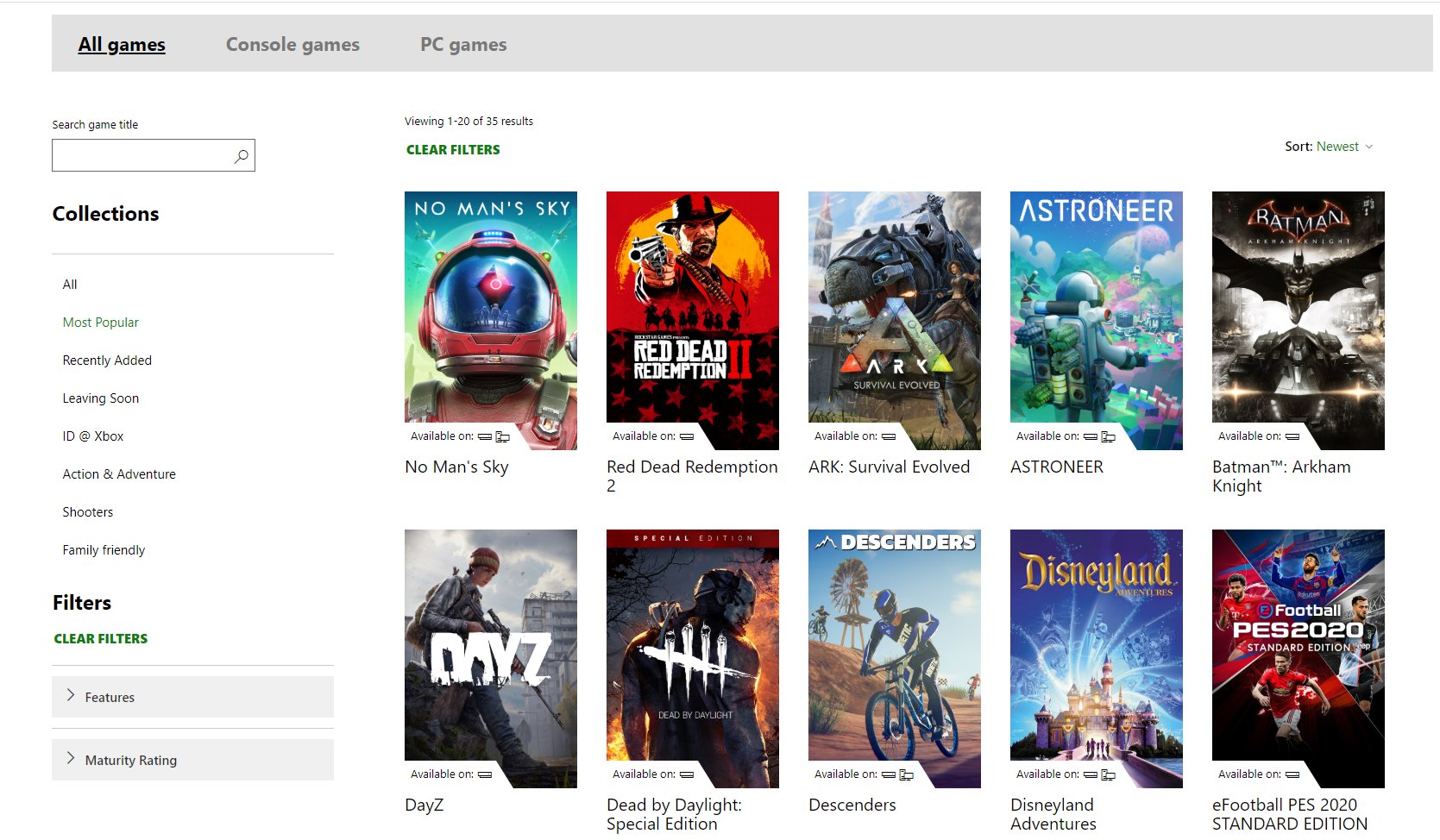Click the search magnifier icon
The width and height of the screenshot is (1440, 840).
pos(241,156)
